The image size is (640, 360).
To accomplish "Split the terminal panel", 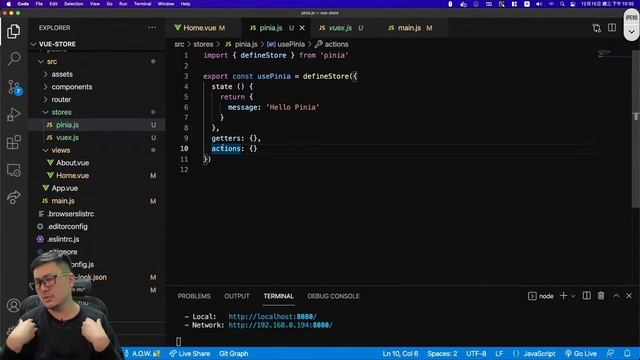I will click(587, 296).
